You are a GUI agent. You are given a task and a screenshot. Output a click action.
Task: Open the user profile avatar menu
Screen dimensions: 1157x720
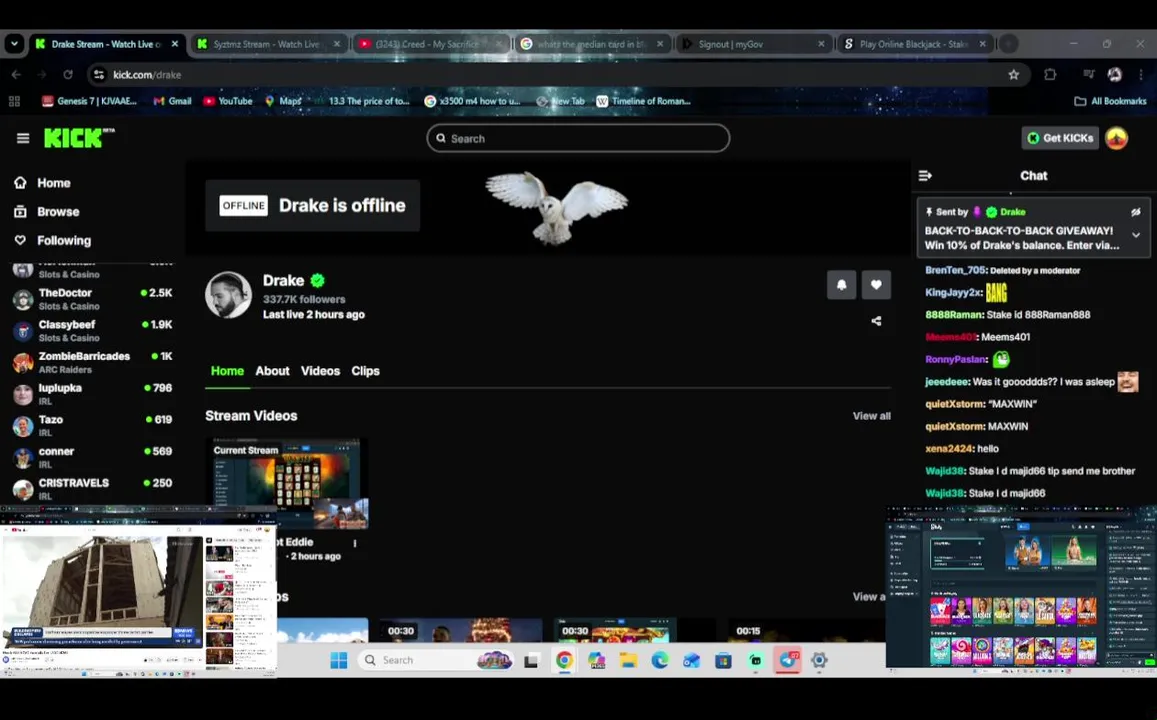[1116, 138]
